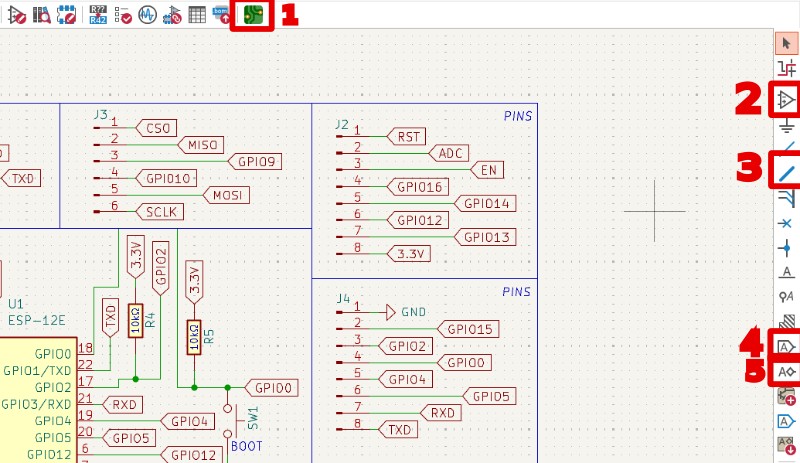The height and width of the screenshot is (463, 800).
Task: Select the MISO global label
Action: [201, 145]
